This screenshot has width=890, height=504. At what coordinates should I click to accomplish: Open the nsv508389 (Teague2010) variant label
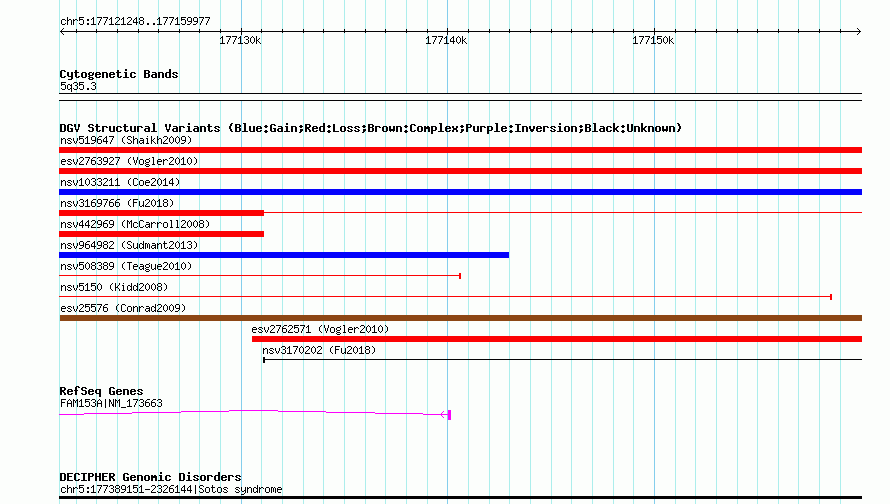click(x=126, y=266)
